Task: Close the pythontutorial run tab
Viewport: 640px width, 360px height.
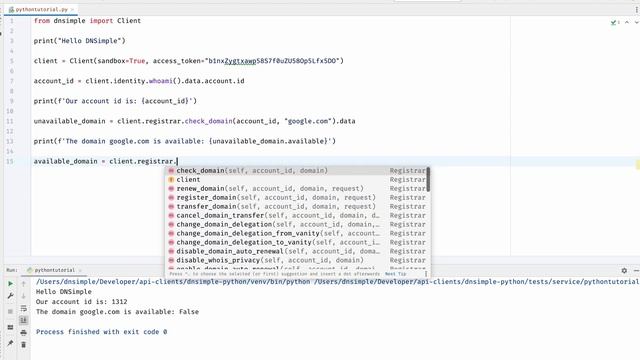Action: click(80, 270)
